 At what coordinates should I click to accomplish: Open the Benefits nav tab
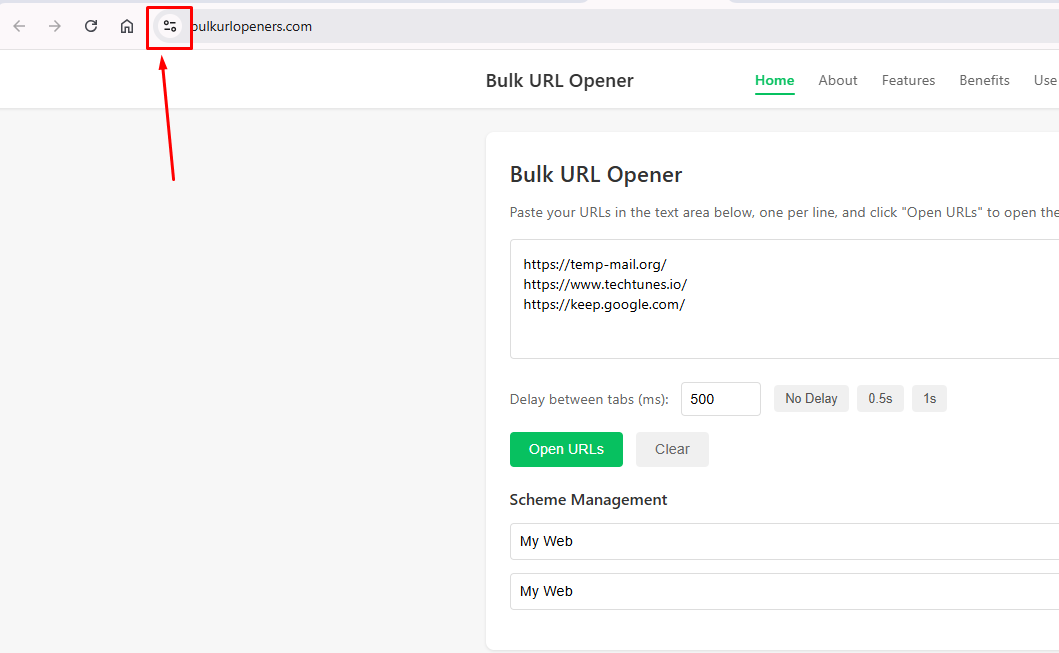tap(984, 80)
